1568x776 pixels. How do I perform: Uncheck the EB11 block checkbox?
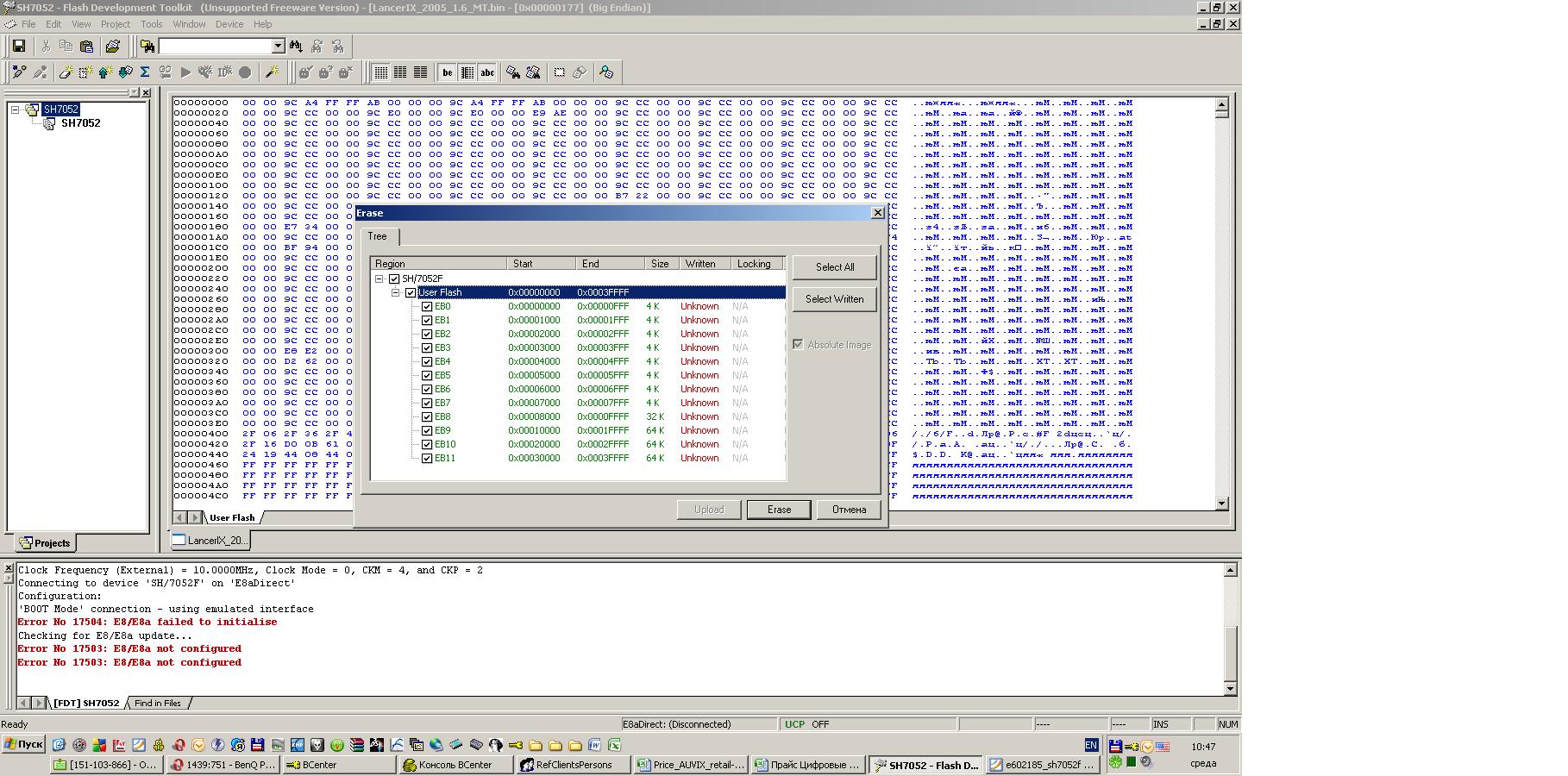click(x=427, y=458)
